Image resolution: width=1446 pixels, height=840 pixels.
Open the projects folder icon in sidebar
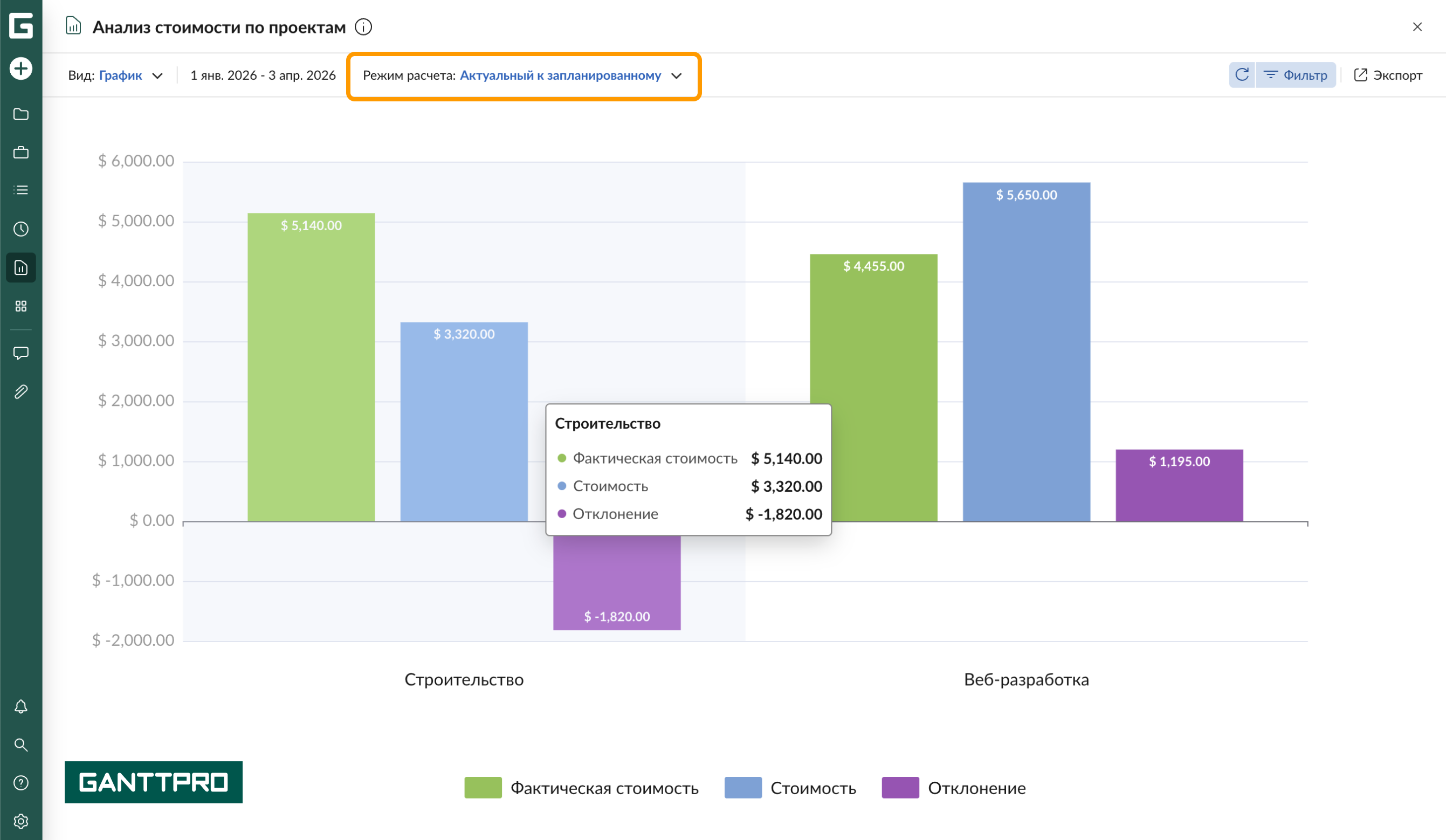point(20,114)
